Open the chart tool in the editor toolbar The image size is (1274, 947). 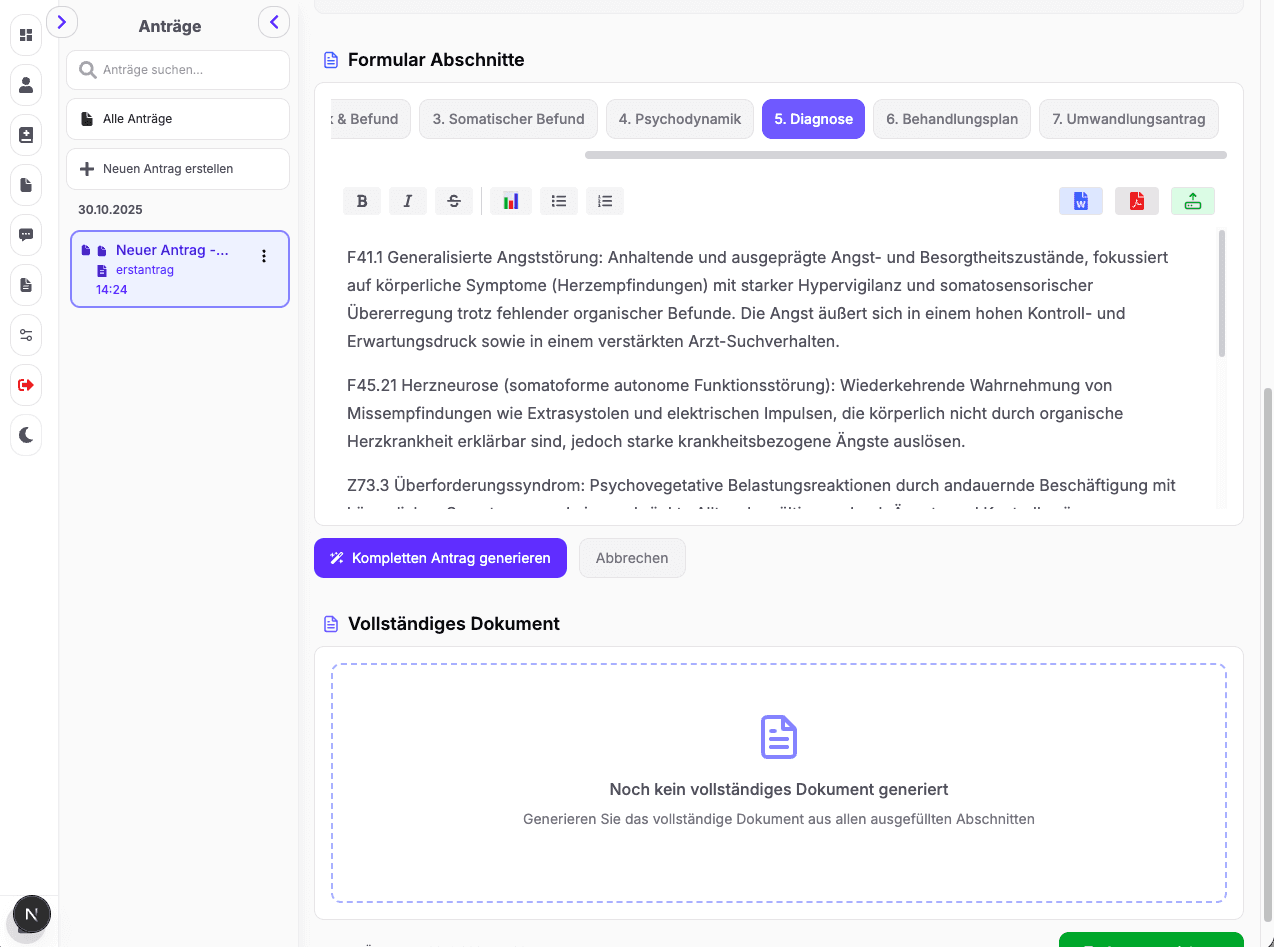(510, 201)
